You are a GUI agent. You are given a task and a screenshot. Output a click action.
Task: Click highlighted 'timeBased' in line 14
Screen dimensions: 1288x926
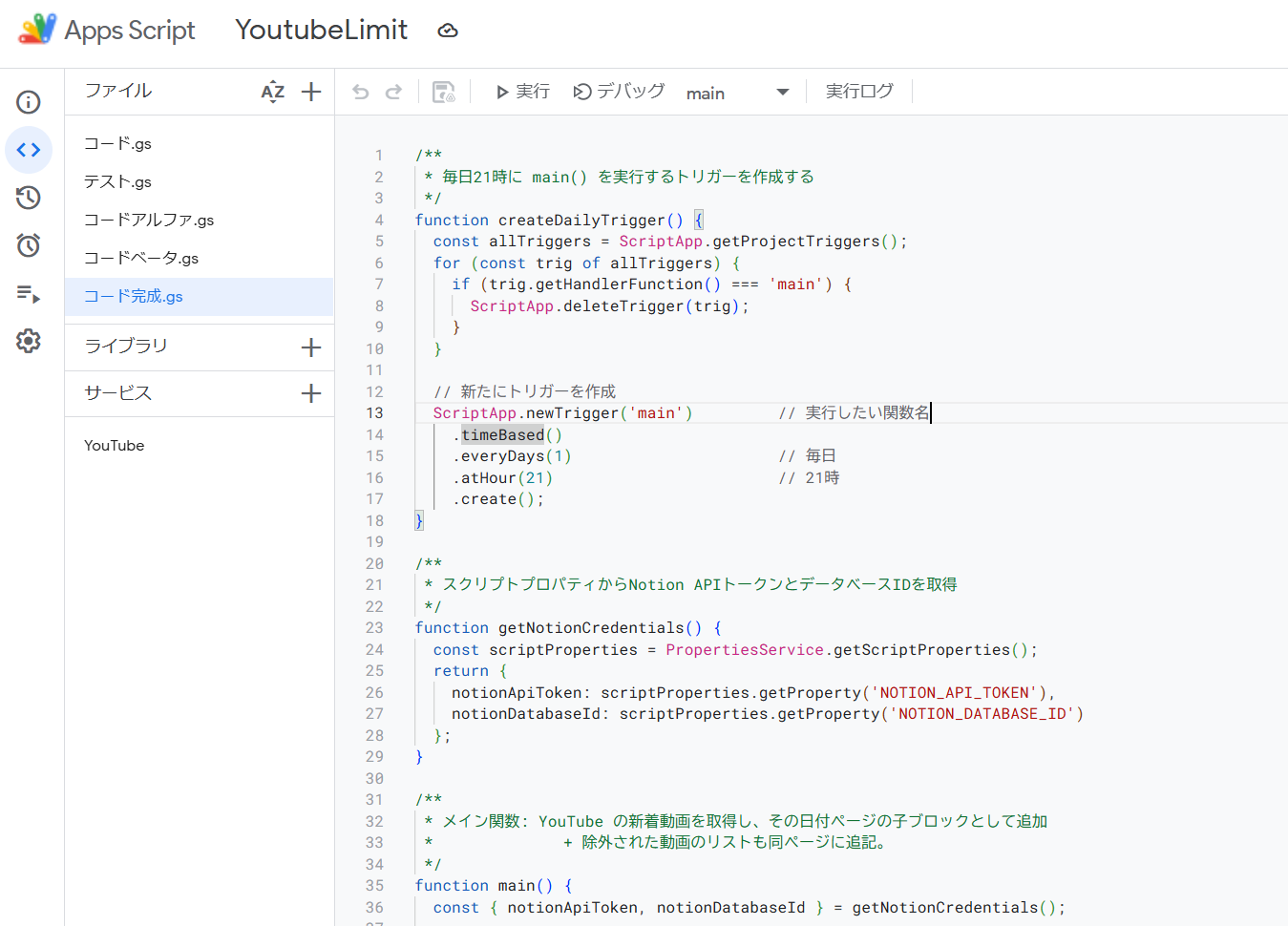tap(502, 435)
